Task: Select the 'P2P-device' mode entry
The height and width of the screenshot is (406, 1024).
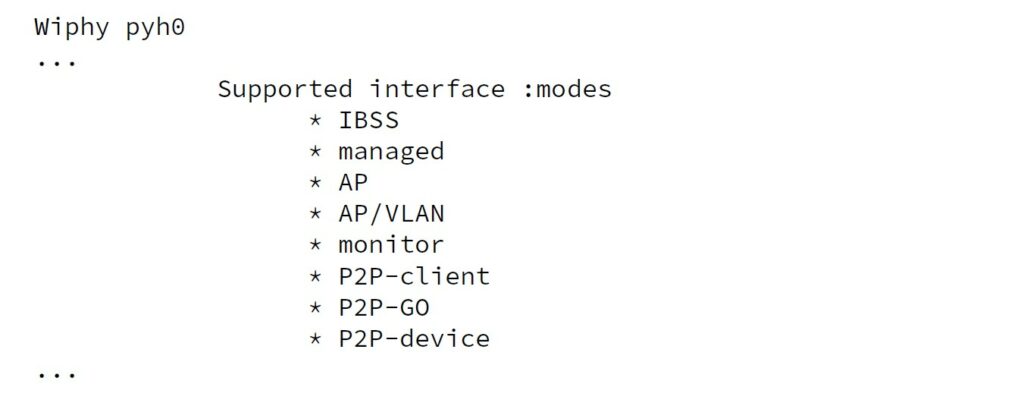Action: 414,339
